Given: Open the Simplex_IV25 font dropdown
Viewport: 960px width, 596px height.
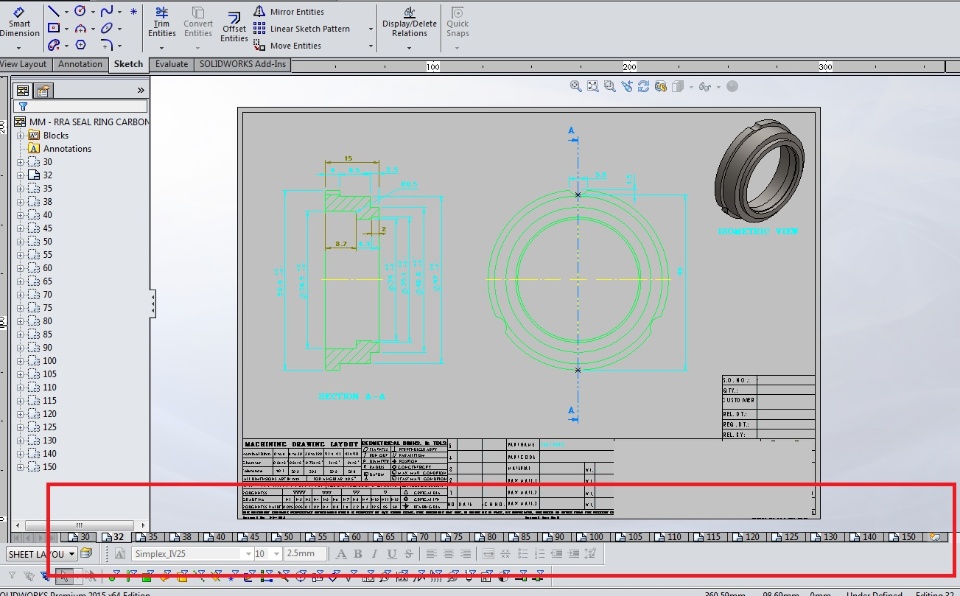Looking at the screenshot, I should coord(247,554).
